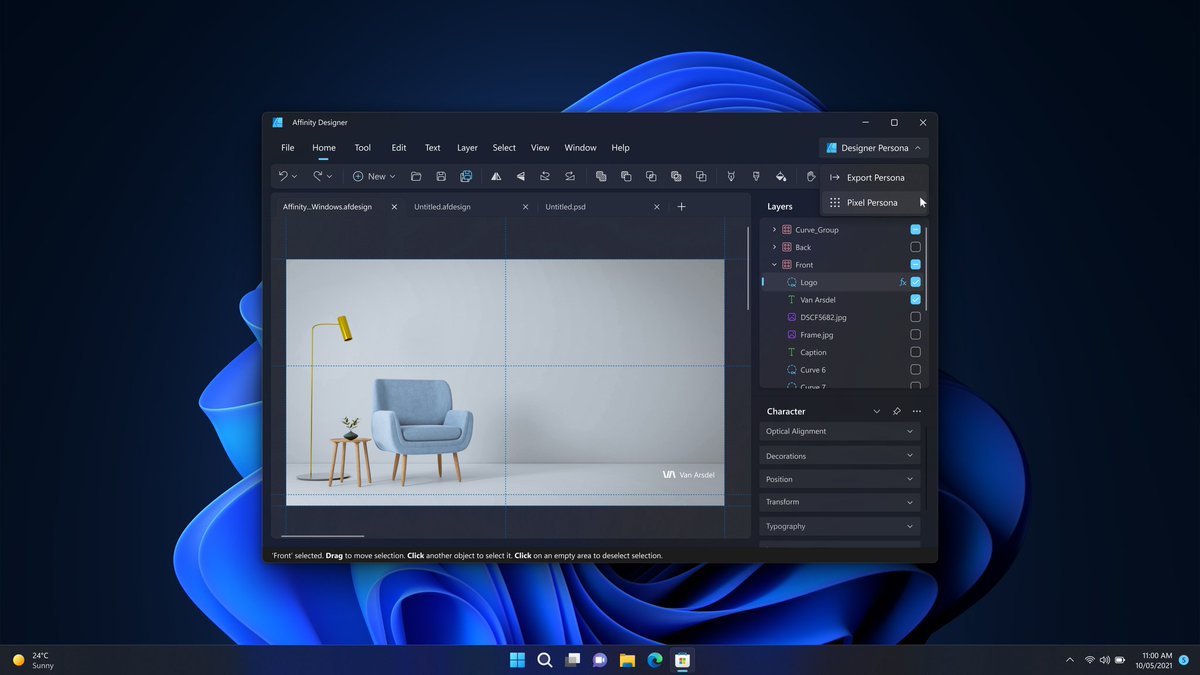
Task: Expand the Back layer group arrow
Action: point(774,247)
